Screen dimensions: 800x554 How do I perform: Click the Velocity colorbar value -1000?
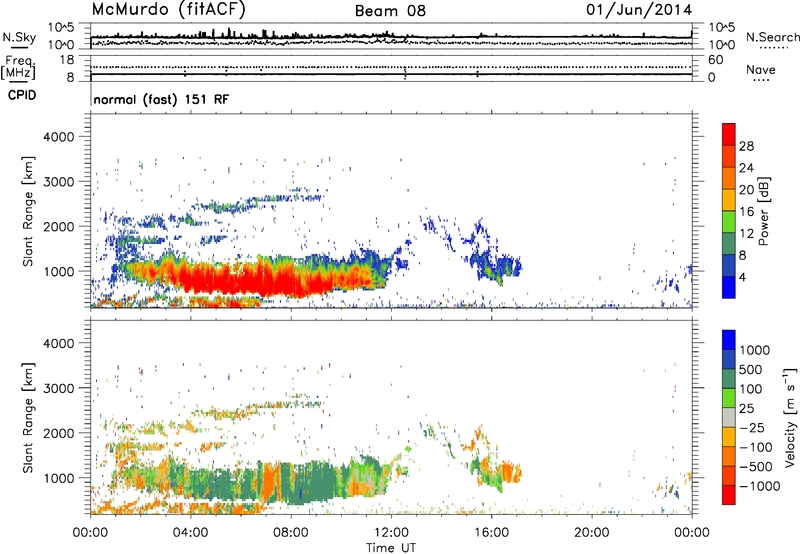[760, 486]
